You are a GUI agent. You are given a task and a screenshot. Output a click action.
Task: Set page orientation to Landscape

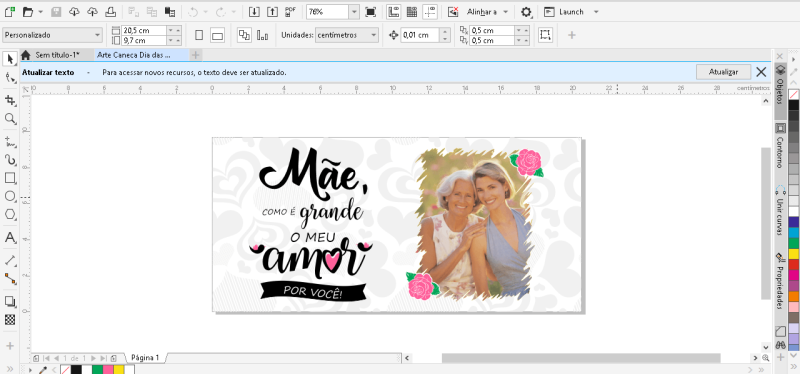point(217,35)
